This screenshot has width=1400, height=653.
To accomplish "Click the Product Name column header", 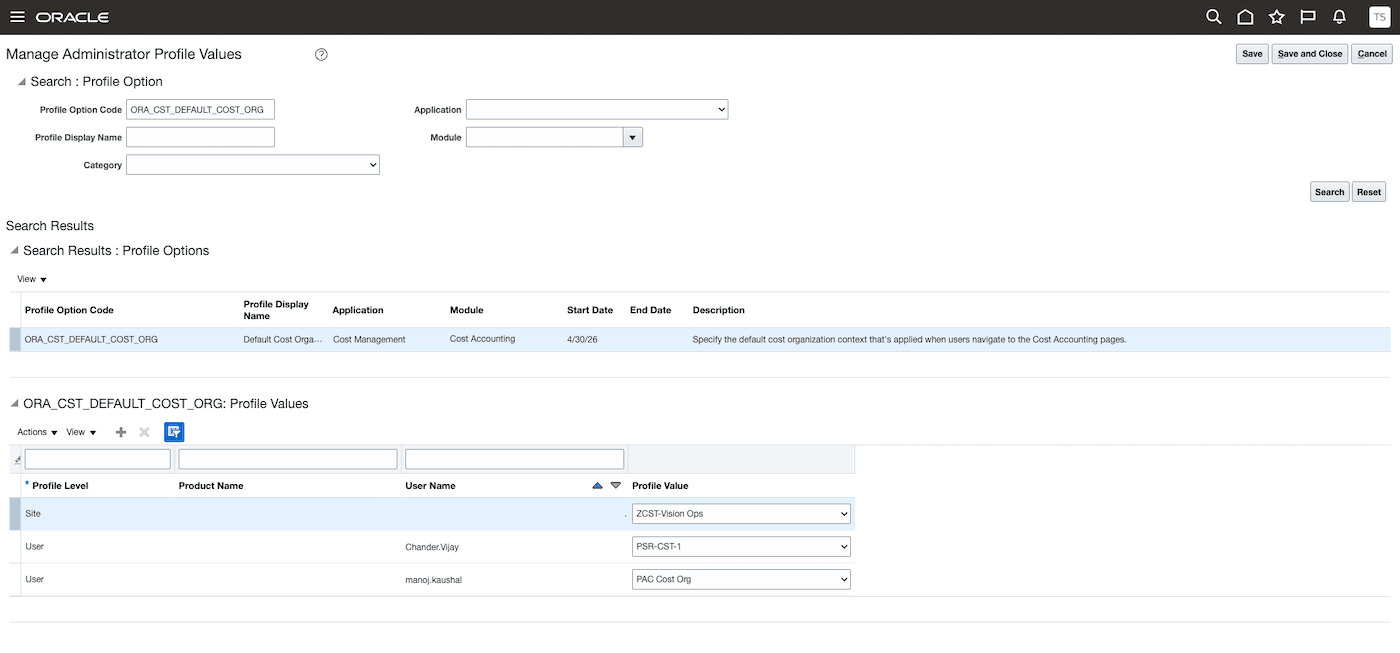I will [x=211, y=485].
